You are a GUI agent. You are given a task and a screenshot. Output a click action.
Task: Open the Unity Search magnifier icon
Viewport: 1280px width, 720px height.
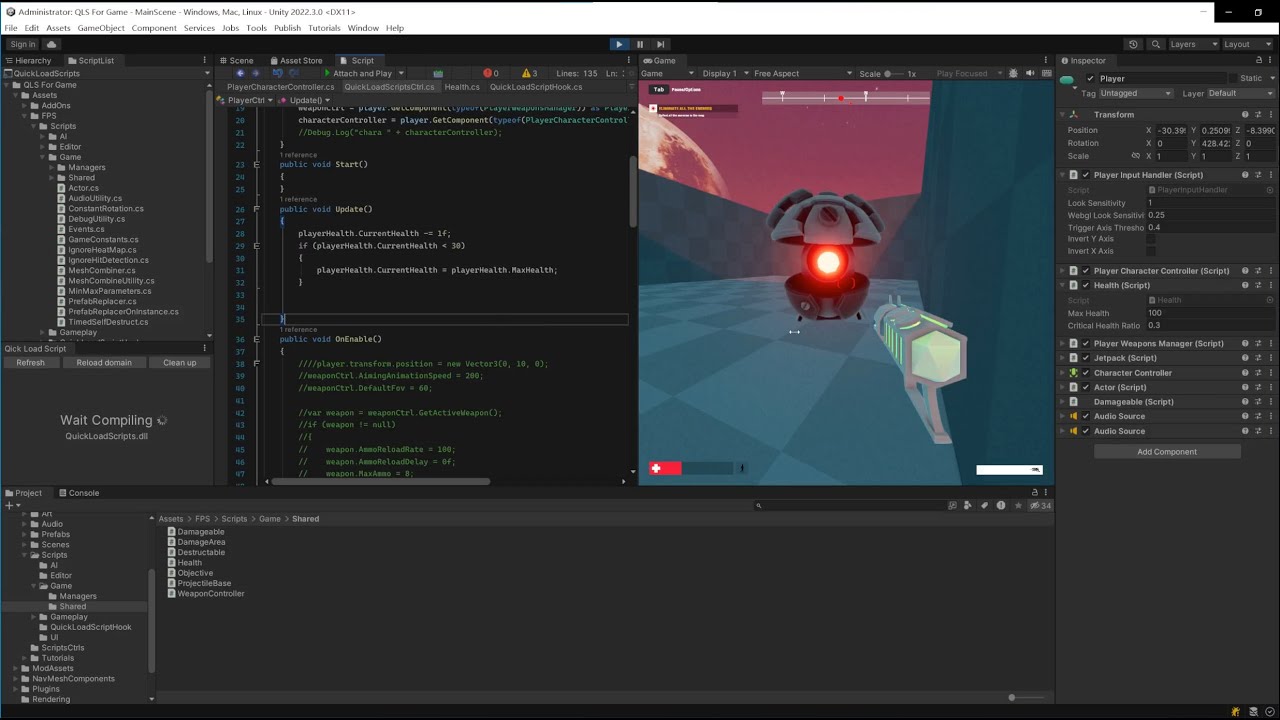click(1155, 44)
